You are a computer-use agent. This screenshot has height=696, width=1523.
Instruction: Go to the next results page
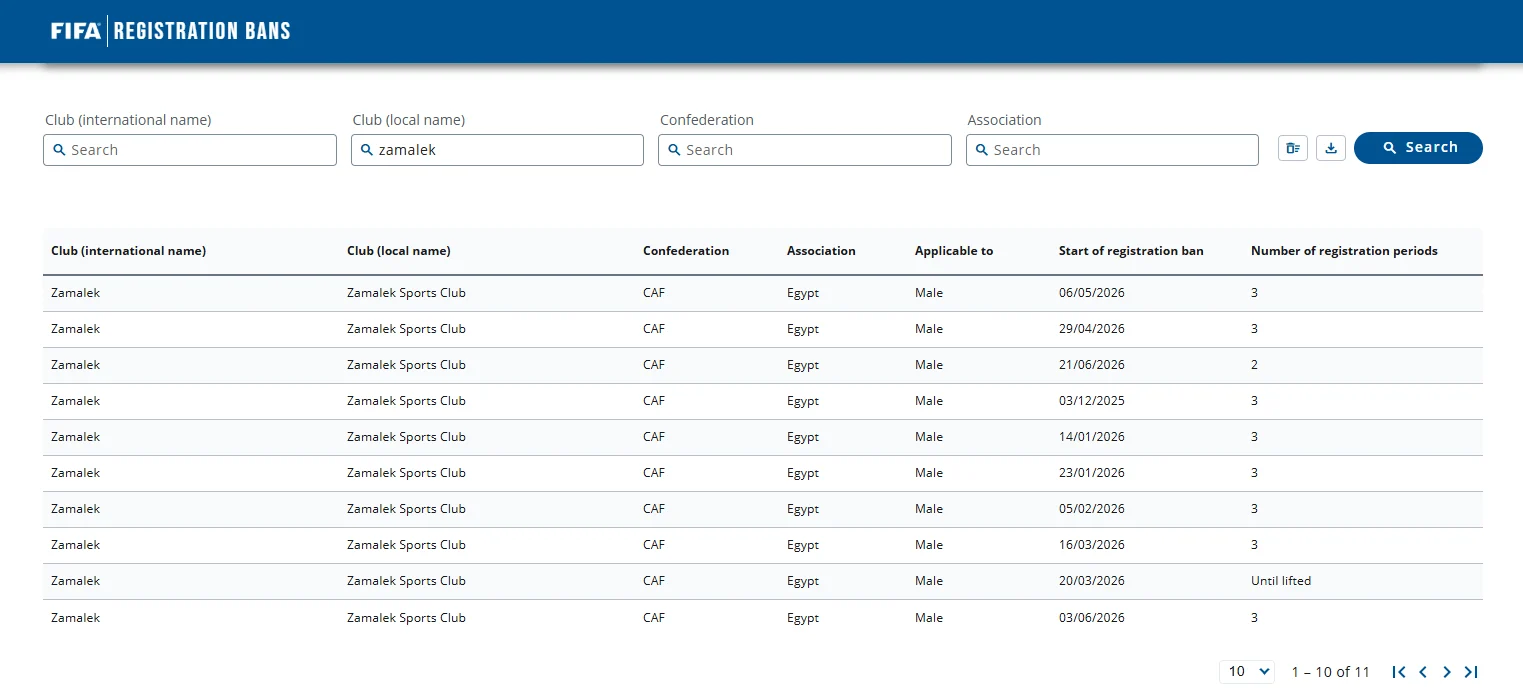click(x=1447, y=672)
